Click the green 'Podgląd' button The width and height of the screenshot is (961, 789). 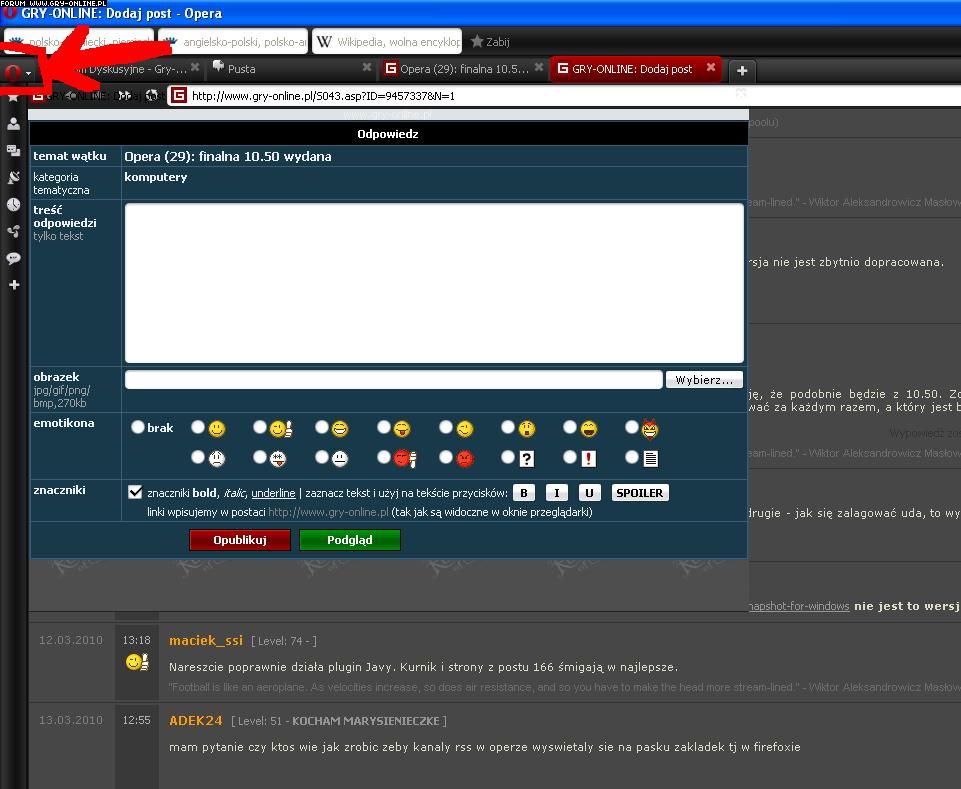tap(349, 540)
